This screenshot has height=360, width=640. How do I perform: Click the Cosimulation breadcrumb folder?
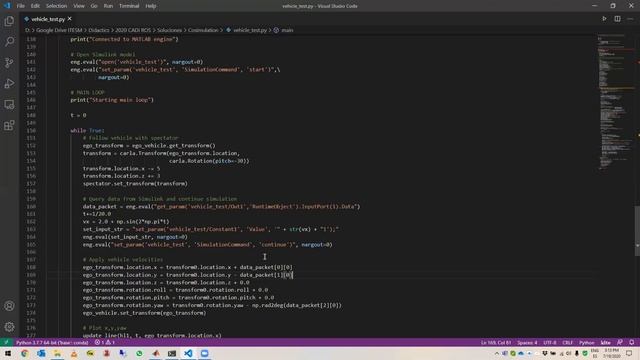click(x=203, y=30)
